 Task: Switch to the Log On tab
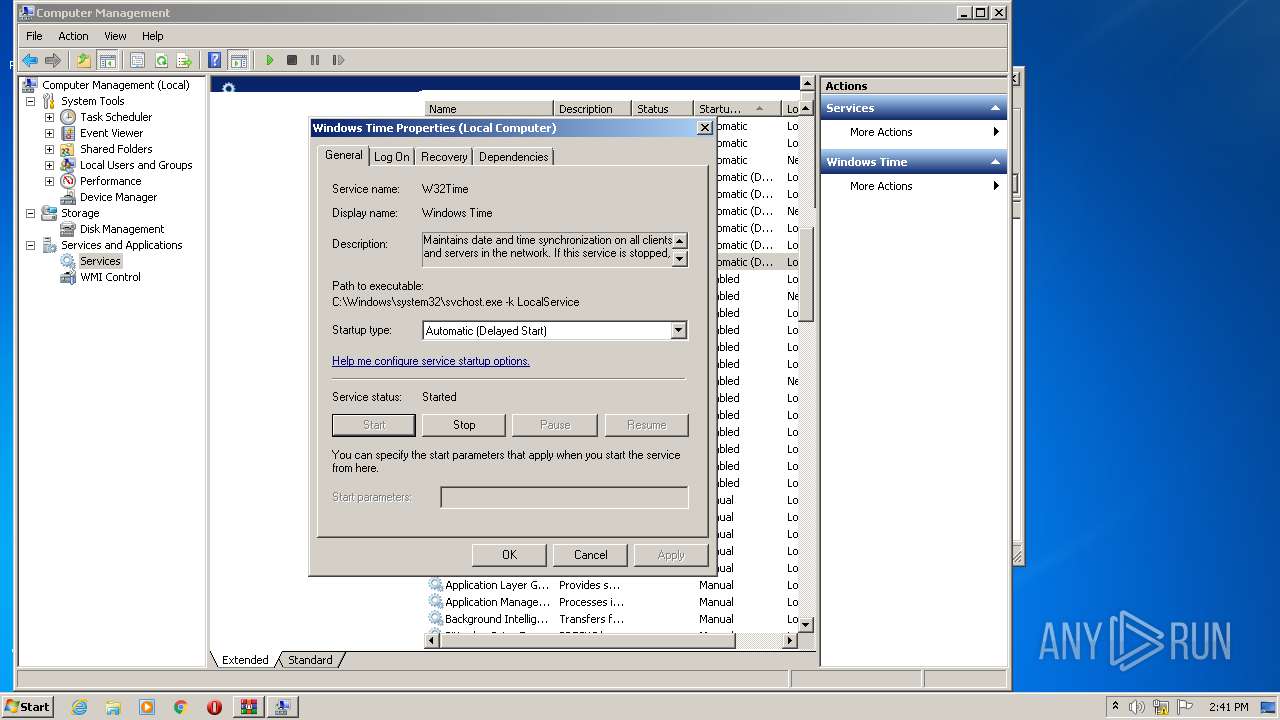coord(391,157)
